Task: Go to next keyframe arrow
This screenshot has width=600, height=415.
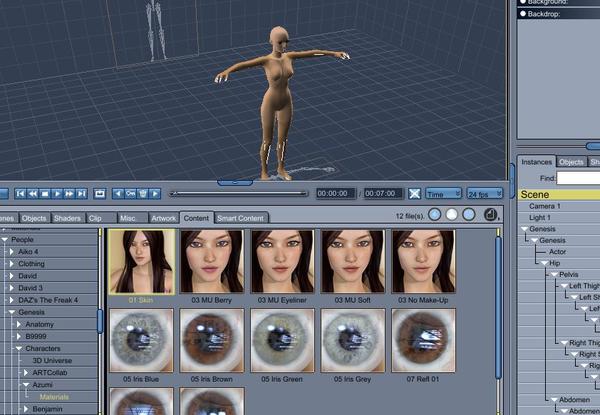Action: coord(155,194)
